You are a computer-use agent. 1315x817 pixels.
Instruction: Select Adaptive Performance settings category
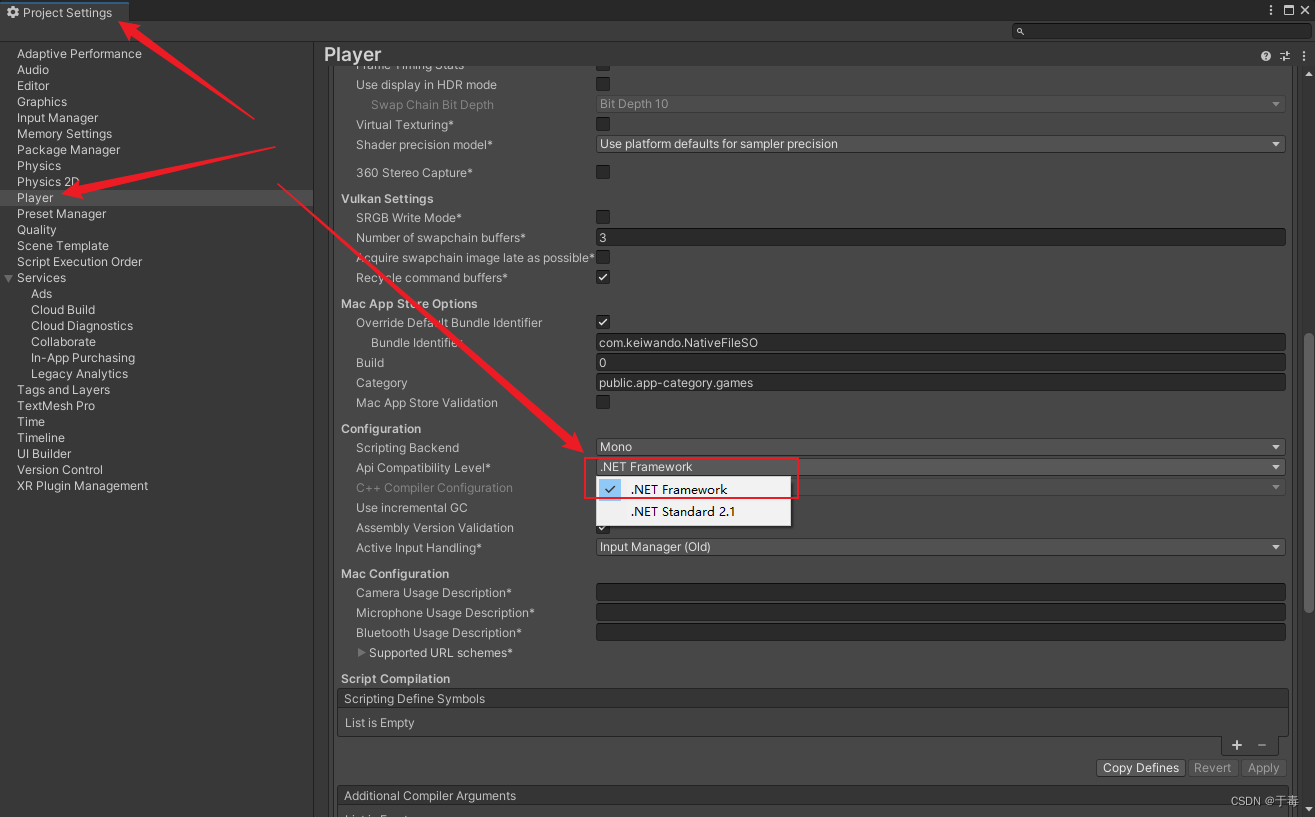[x=79, y=54]
